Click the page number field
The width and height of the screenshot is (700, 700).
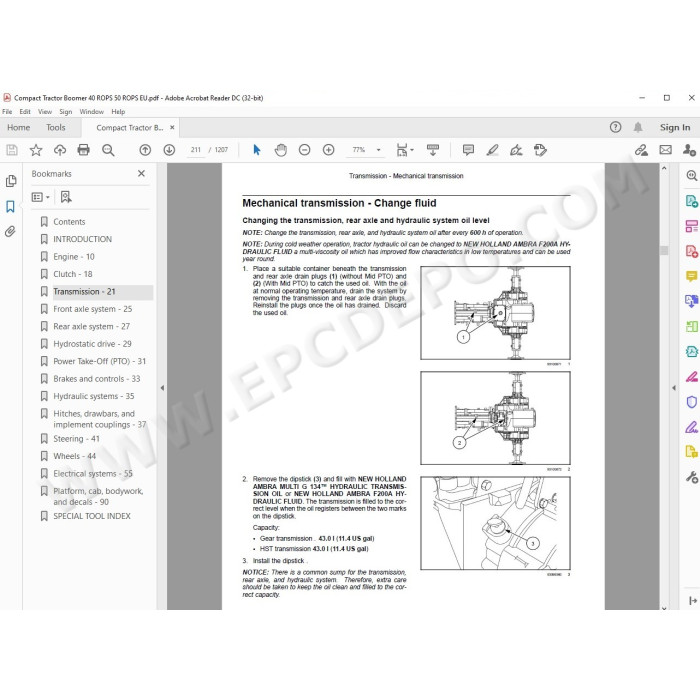click(196, 150)
